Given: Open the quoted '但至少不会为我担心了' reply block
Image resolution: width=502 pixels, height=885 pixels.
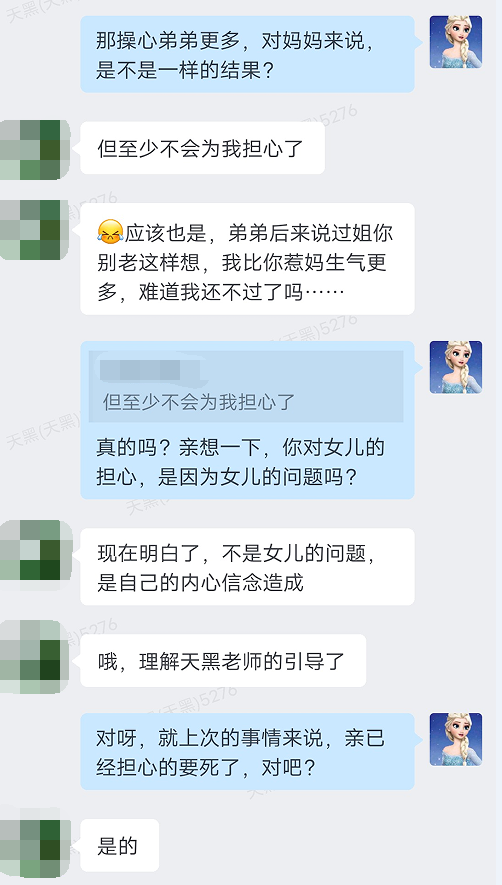Looking at the screenshot, I should [246, 387].
